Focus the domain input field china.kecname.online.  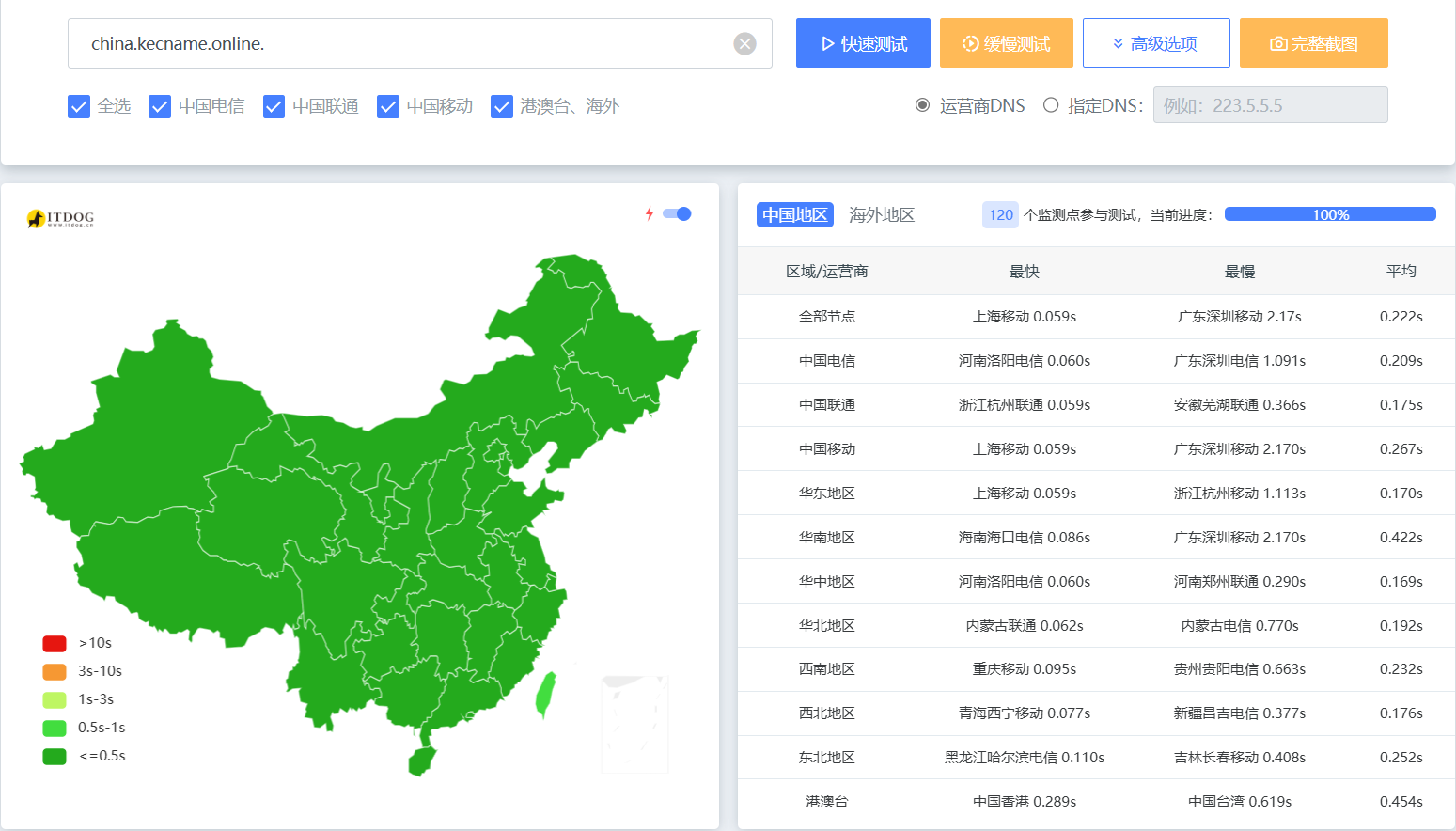[x=420, y=43]
